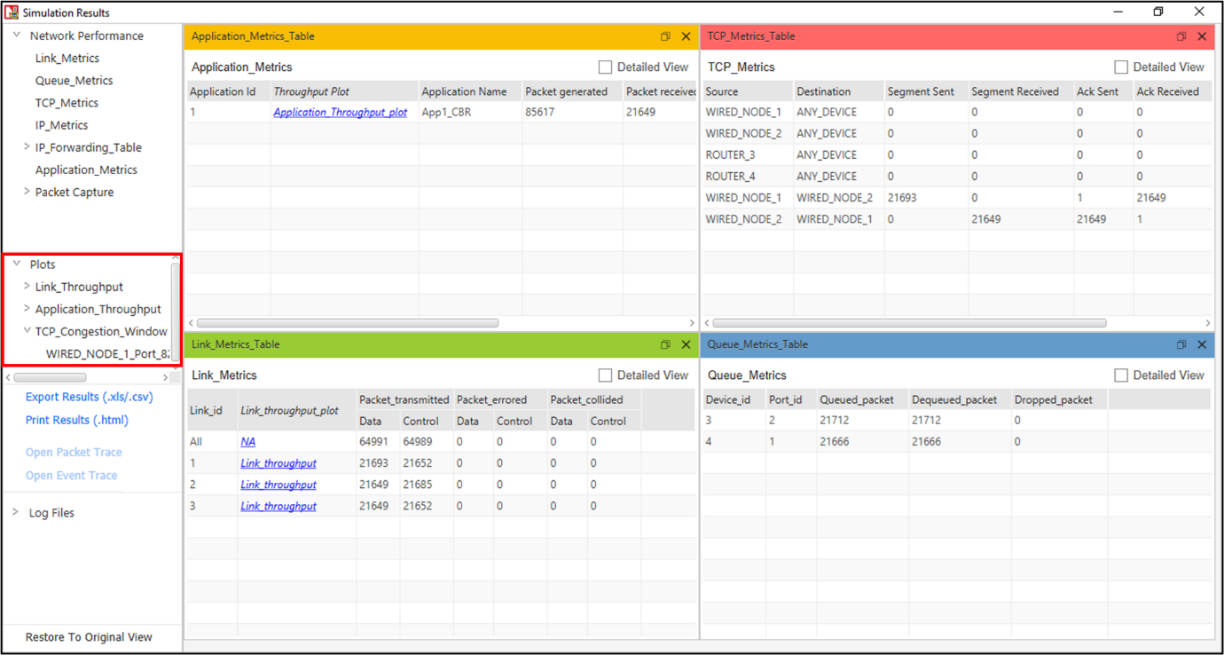
Task: Close the TCP_Metrics_Table panel
Action: coord(1202,37)
